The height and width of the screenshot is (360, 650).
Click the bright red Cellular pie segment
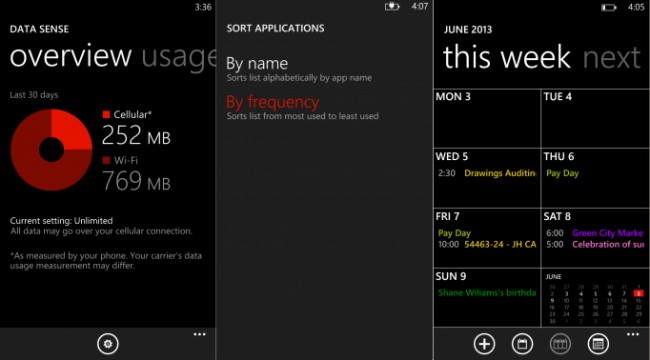tap(71, 129)
